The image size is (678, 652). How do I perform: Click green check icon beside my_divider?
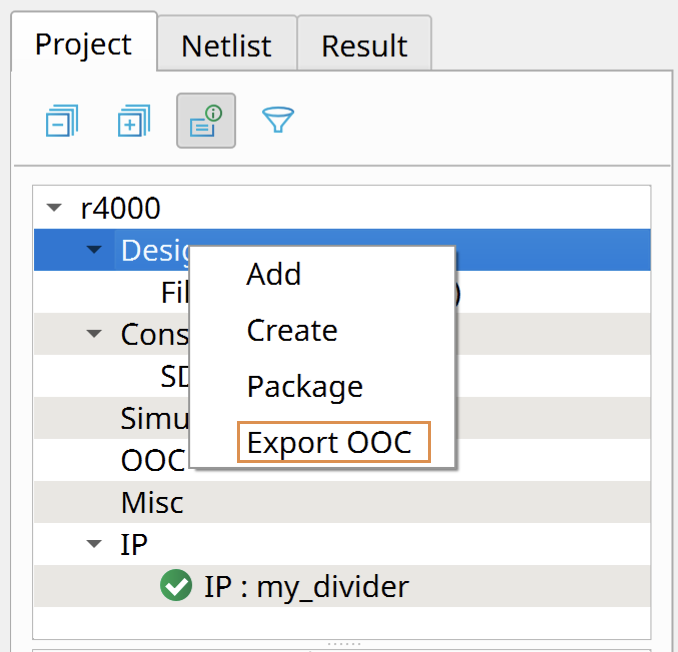coord(176,586)
